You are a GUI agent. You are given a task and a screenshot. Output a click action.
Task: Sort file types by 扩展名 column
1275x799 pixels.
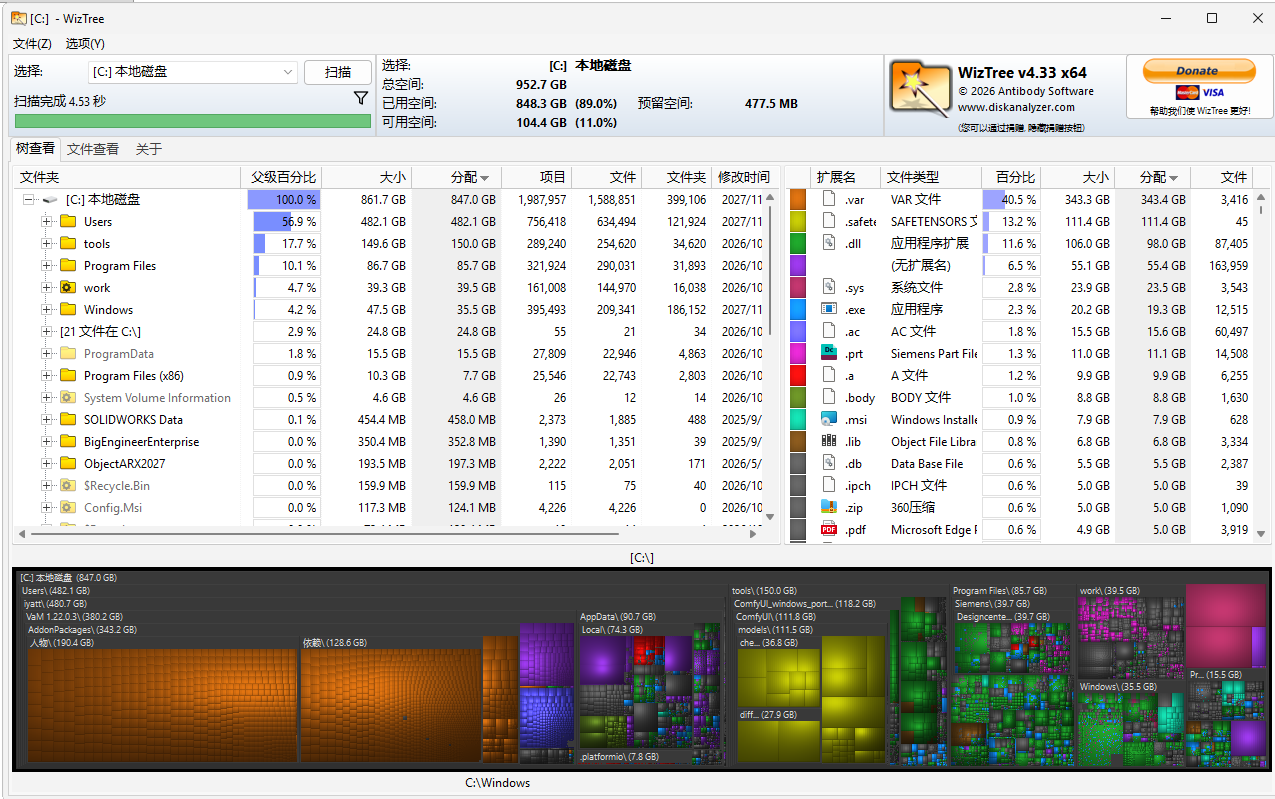tap(845, 177)
